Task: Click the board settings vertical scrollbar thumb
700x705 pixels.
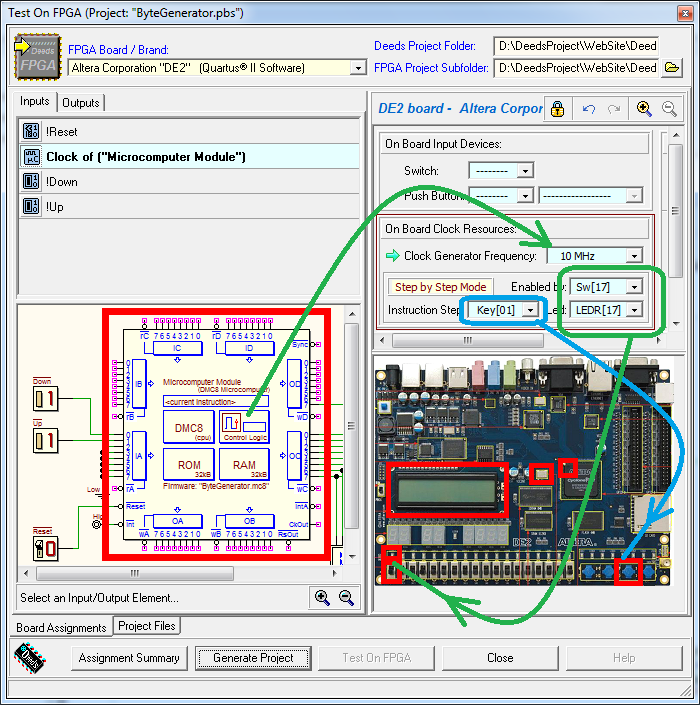Action: click(675, 210)
